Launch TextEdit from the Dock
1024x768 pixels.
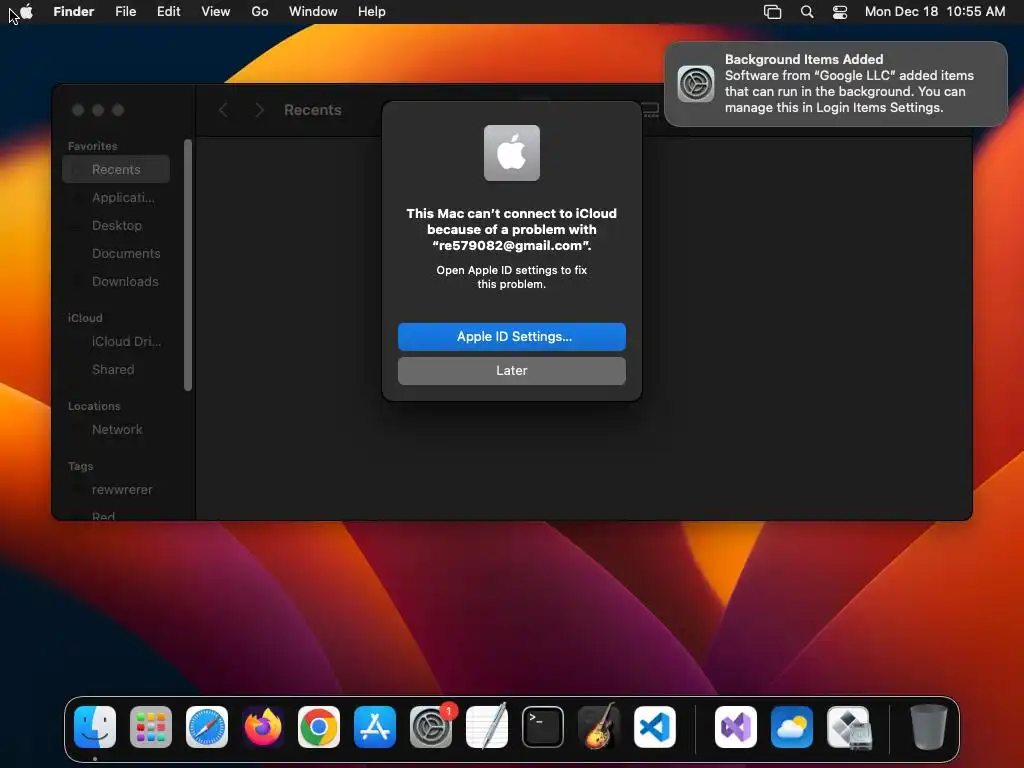pyautogui.click(x=487, y=726)
